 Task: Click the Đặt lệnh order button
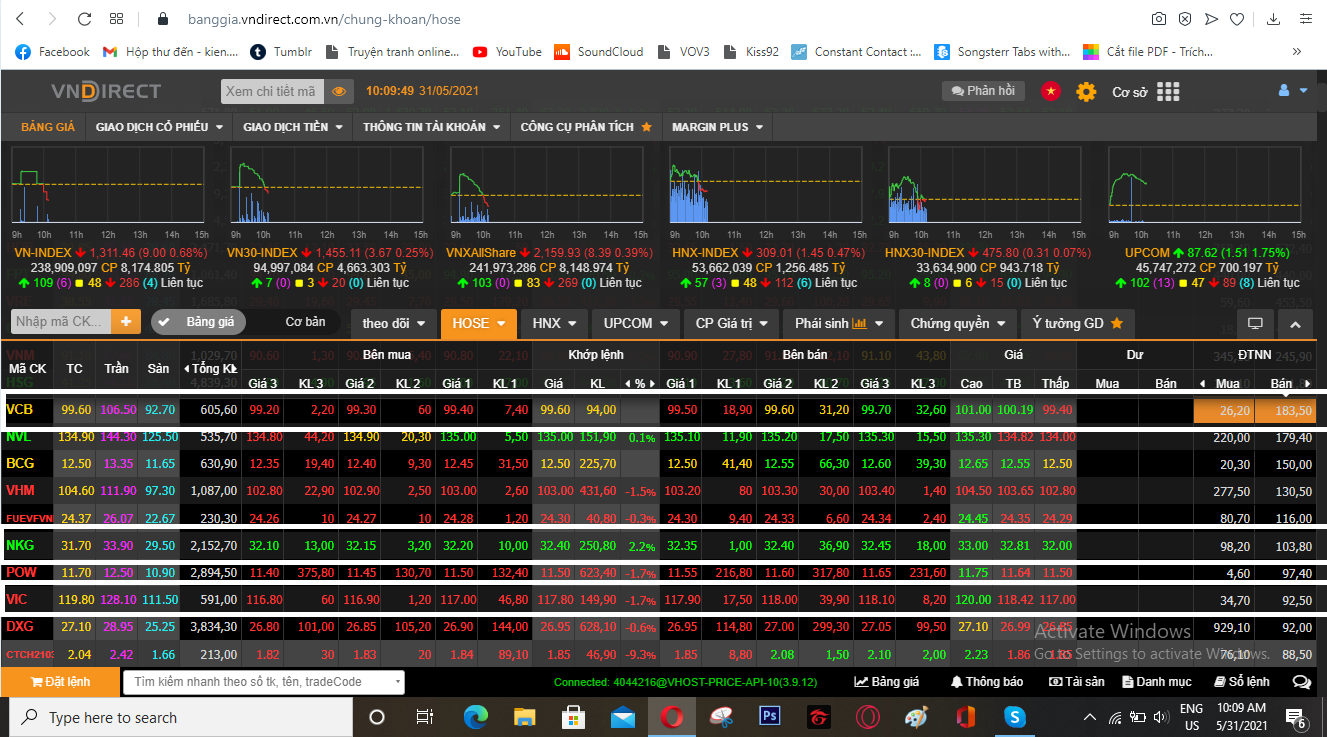click(60, 682)
